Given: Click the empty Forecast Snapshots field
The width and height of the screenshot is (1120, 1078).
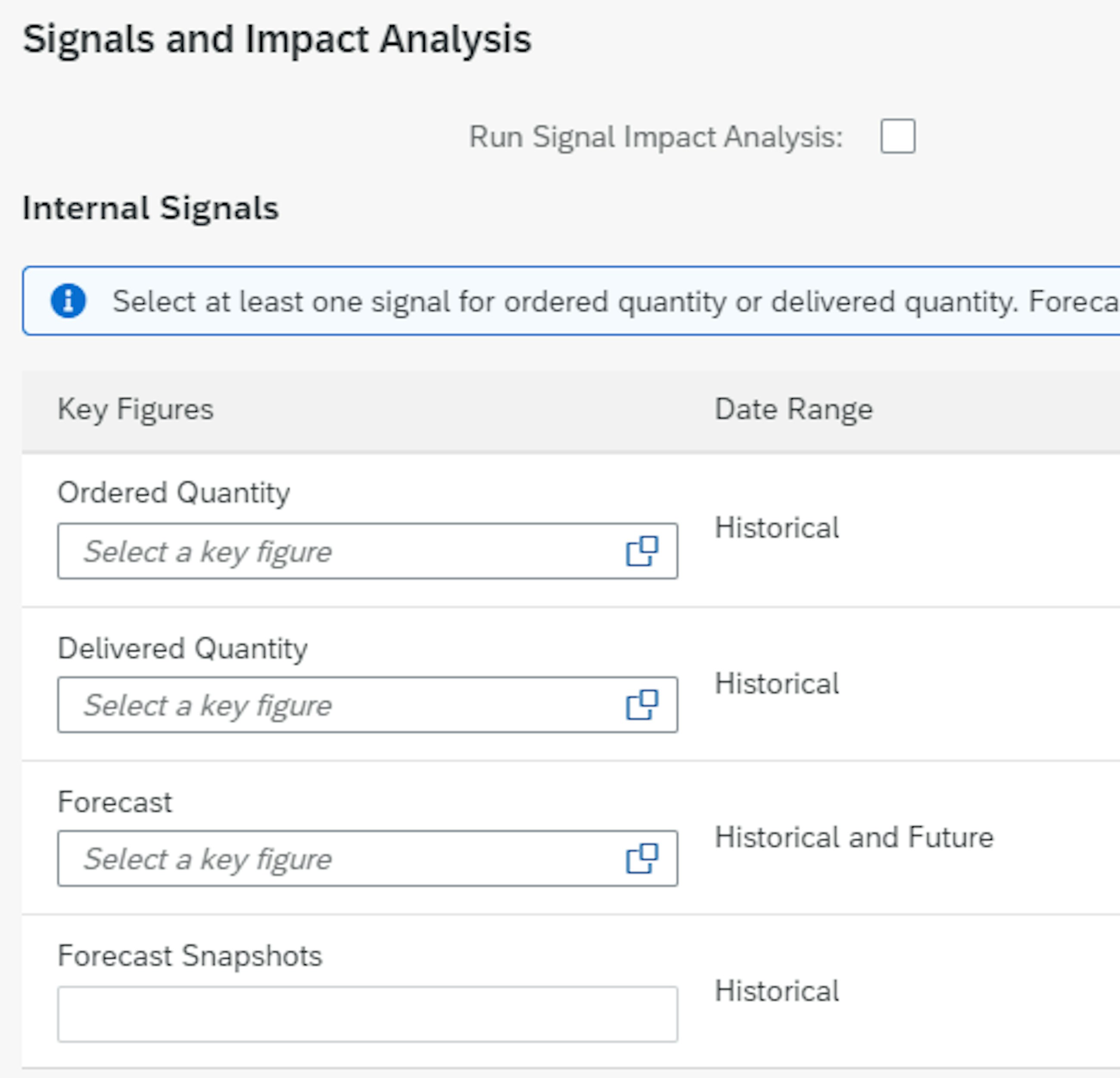Looking at the screenshot, I should click(x=367, y=1014).
